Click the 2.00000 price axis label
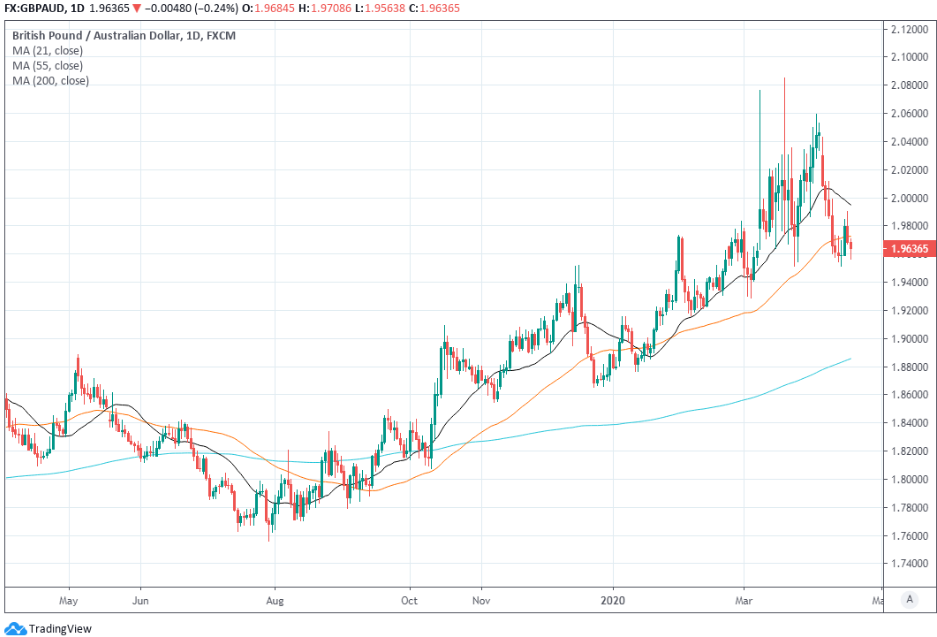The image size is (937, 637). (909, 199)
